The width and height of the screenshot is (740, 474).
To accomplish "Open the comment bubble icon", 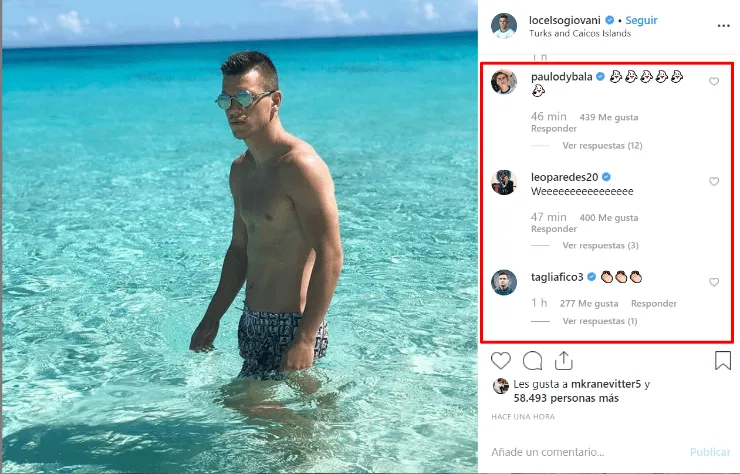I will click(x=532, y=360).
